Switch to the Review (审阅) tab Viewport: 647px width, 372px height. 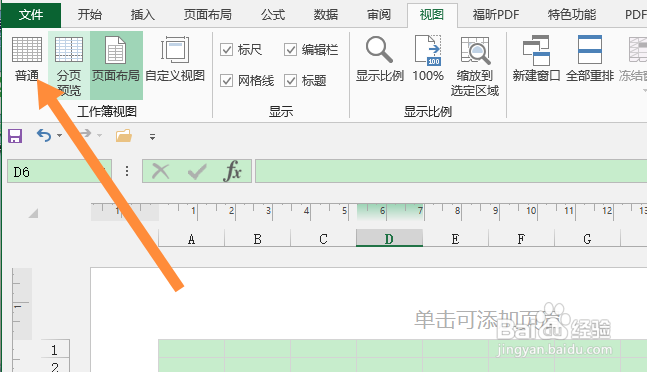(x=379, y=15)
